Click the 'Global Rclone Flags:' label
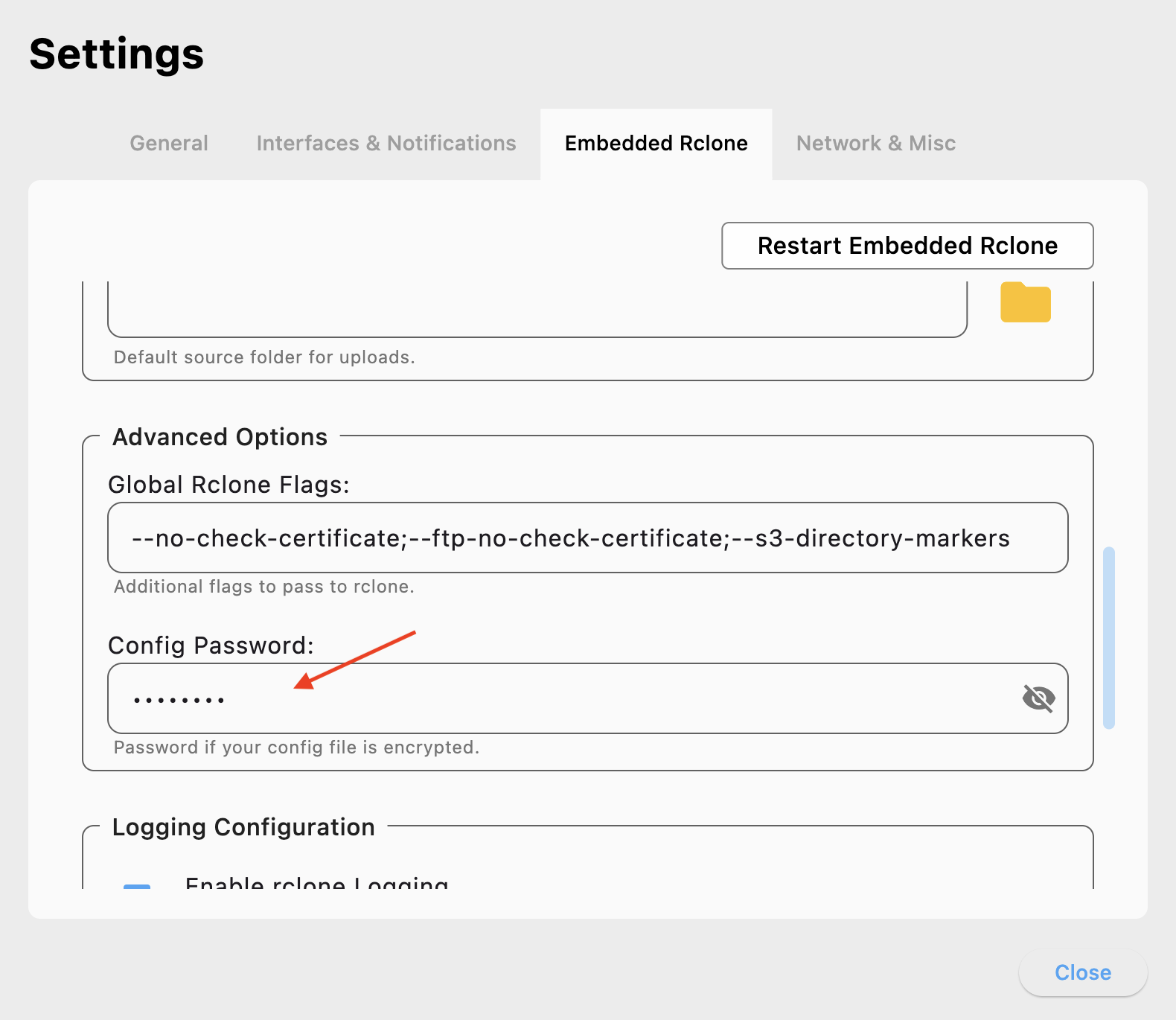Viewport: 1176px width, 1020px height. 229,485
